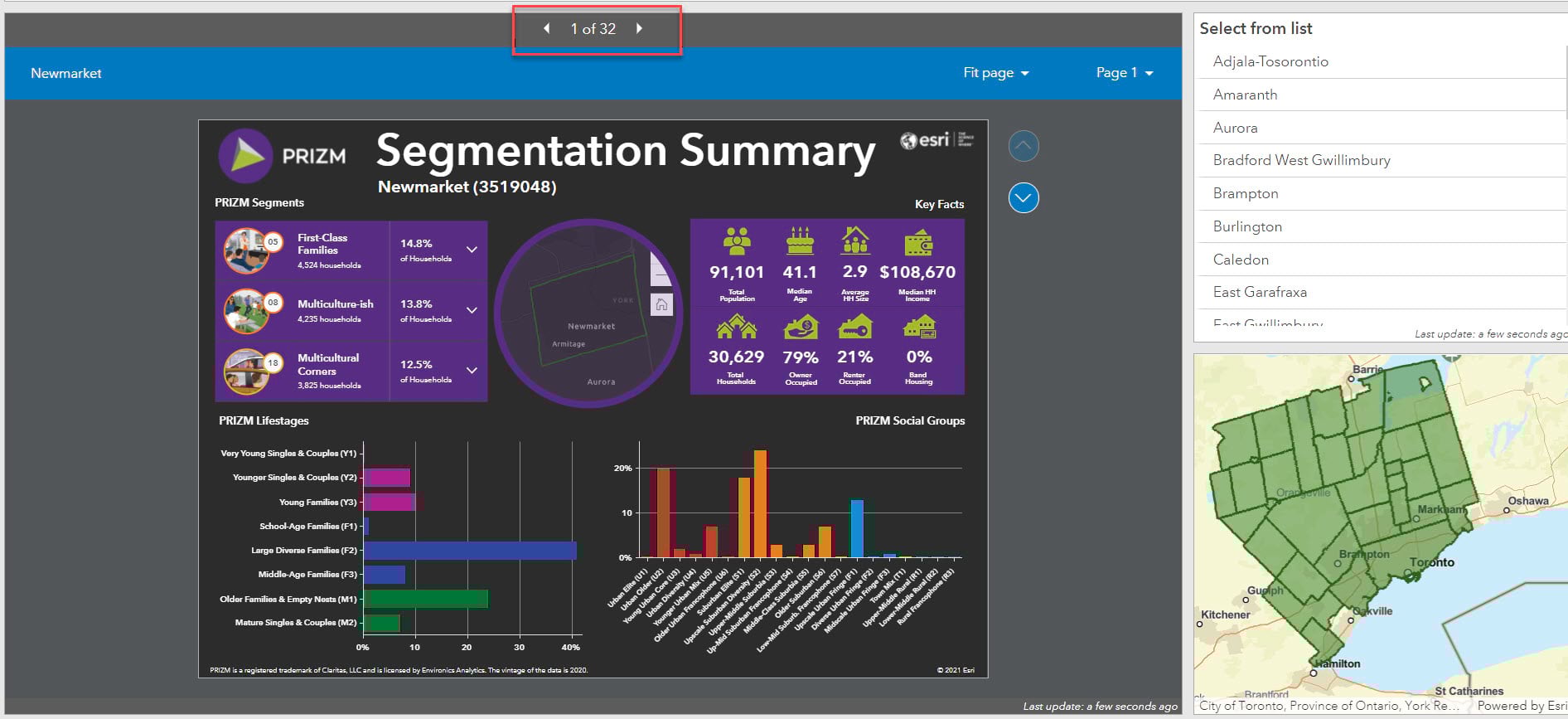Expand the First-Class Families segment chevron
This screenshot has height=719, width=1568.
pos(472,250)
